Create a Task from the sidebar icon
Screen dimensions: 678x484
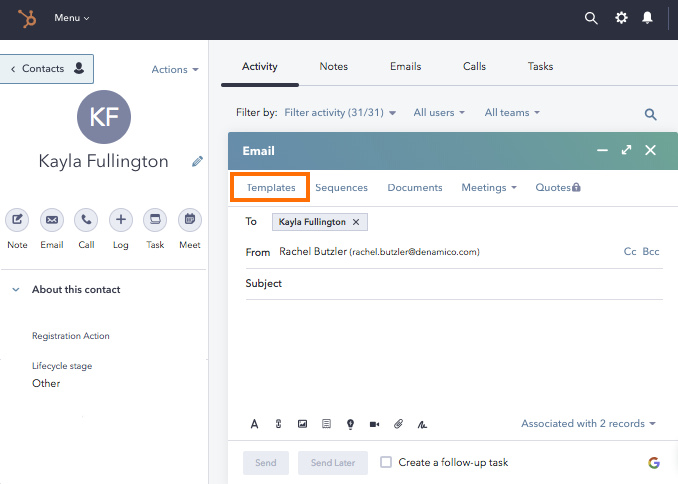(x=155, y=220)
